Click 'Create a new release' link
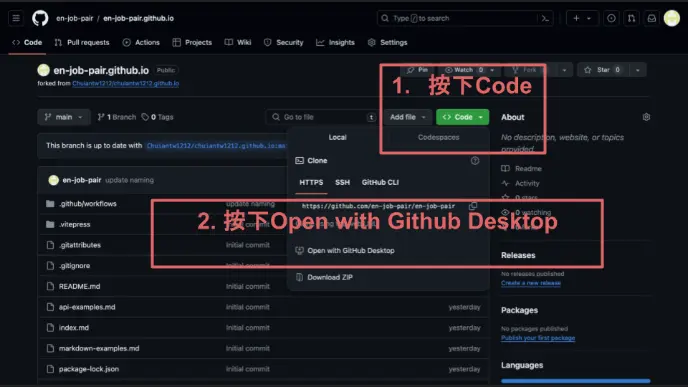 (x=530, y=283)
